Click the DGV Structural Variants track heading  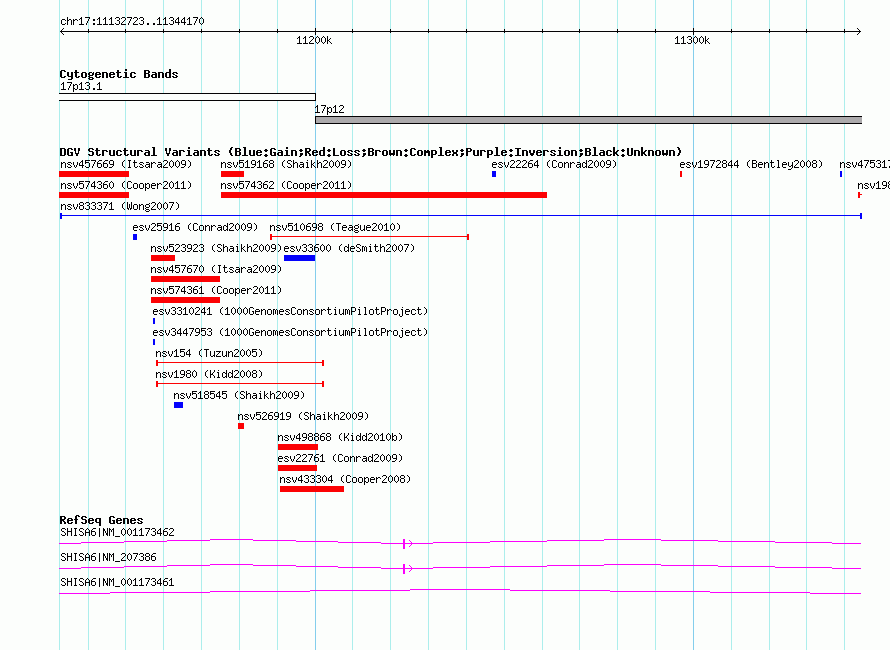[x=371, y=152]
